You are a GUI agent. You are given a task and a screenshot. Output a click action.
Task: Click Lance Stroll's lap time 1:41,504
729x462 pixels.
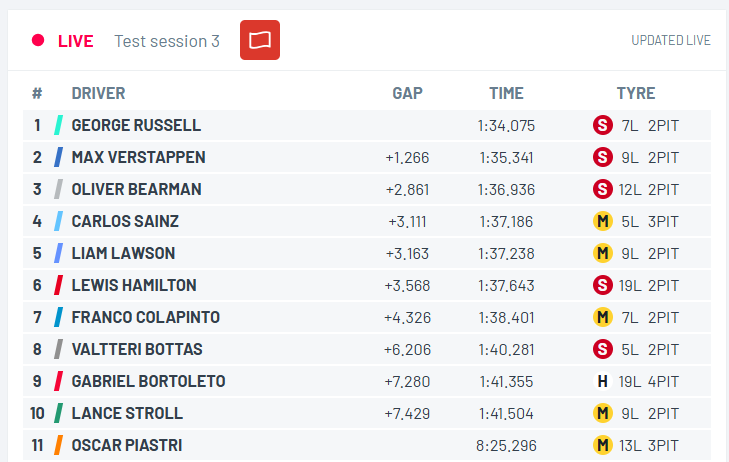pyautogui.click(x=506, y=414)
